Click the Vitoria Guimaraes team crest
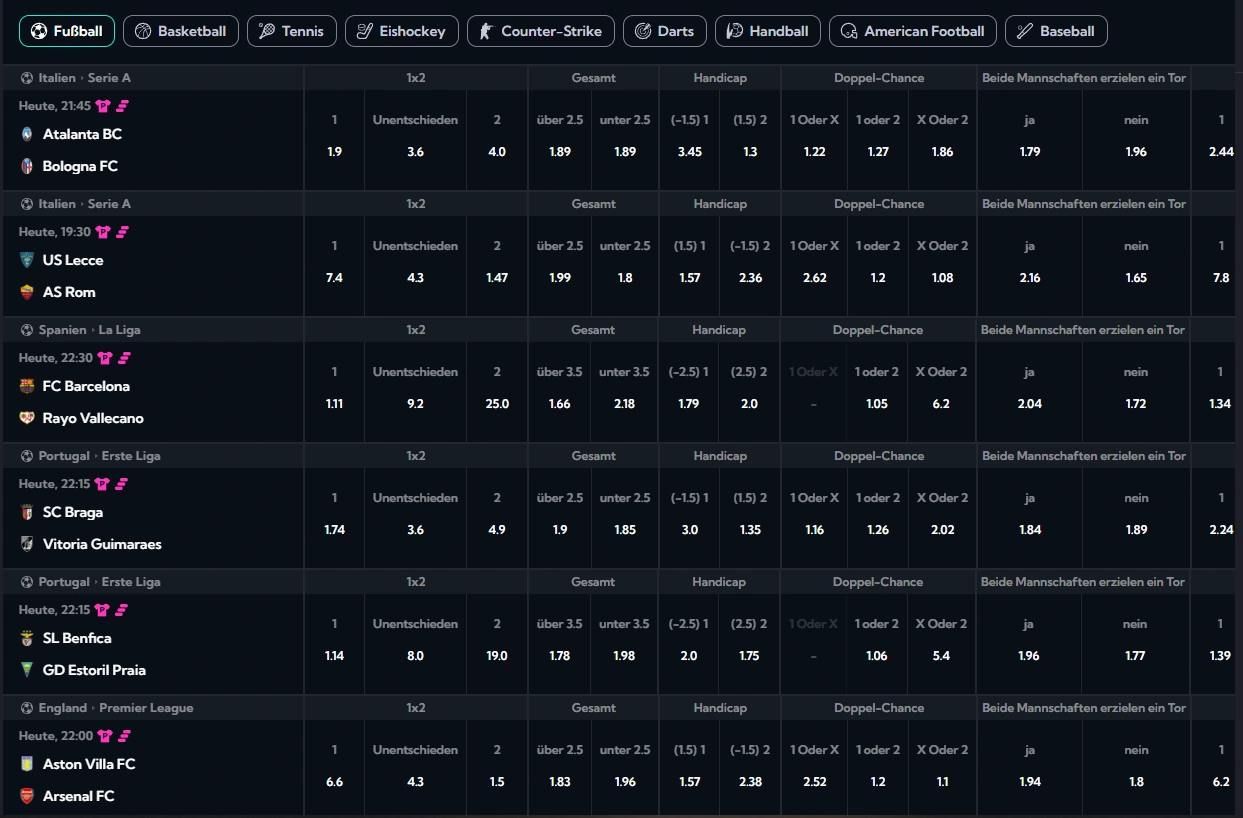The height and width of the screenshot is (818, 1243). pos(27,544)
